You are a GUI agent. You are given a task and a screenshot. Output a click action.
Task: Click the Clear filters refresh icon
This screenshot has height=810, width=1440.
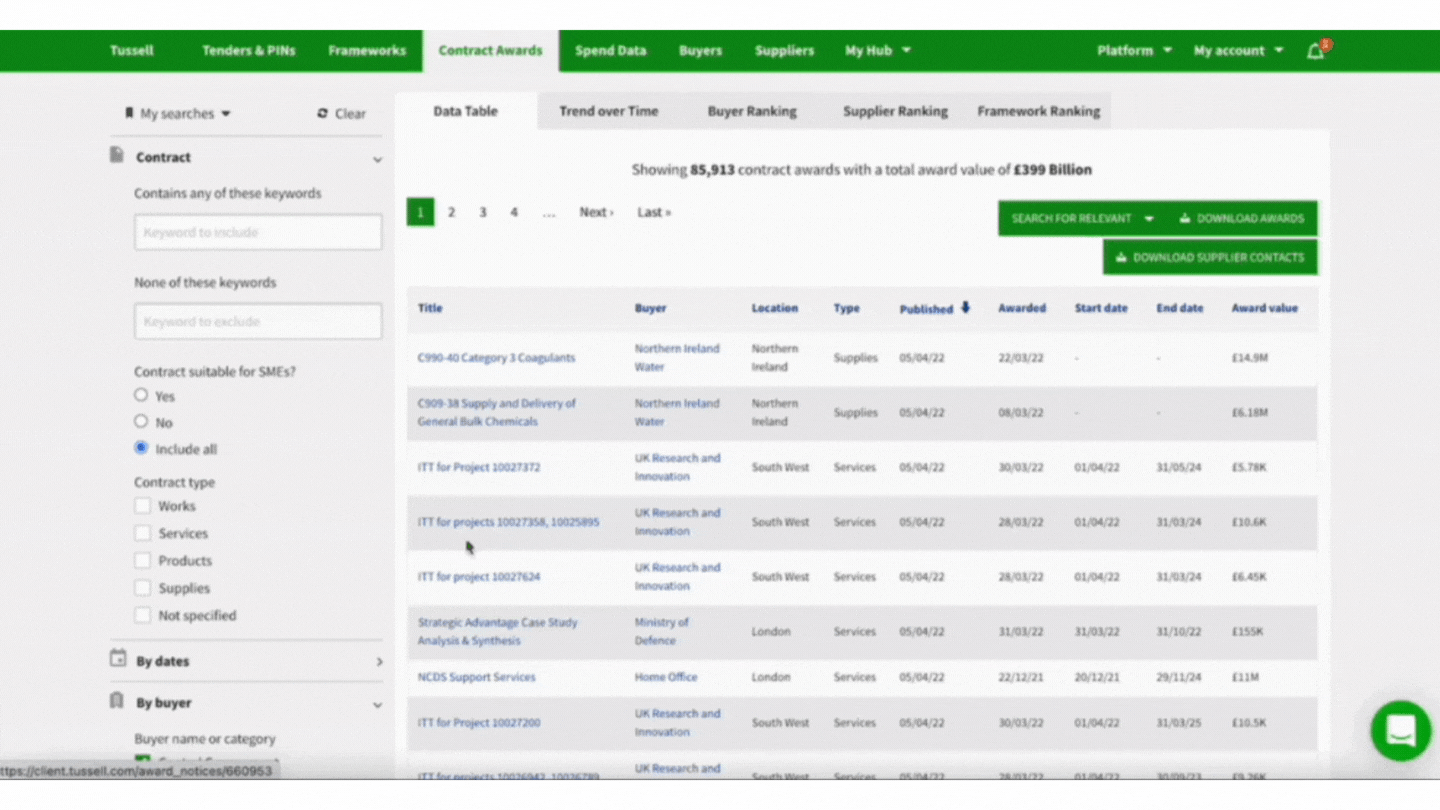pyautogui.click(x=322, y=114)
